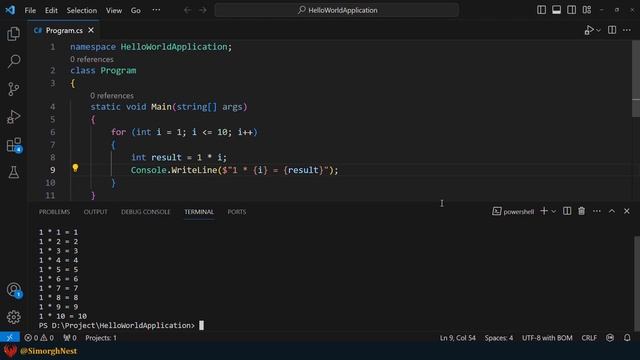Expand the run button dropdown arrow
This screenshot has height=360, width=640.
point(598,30)
